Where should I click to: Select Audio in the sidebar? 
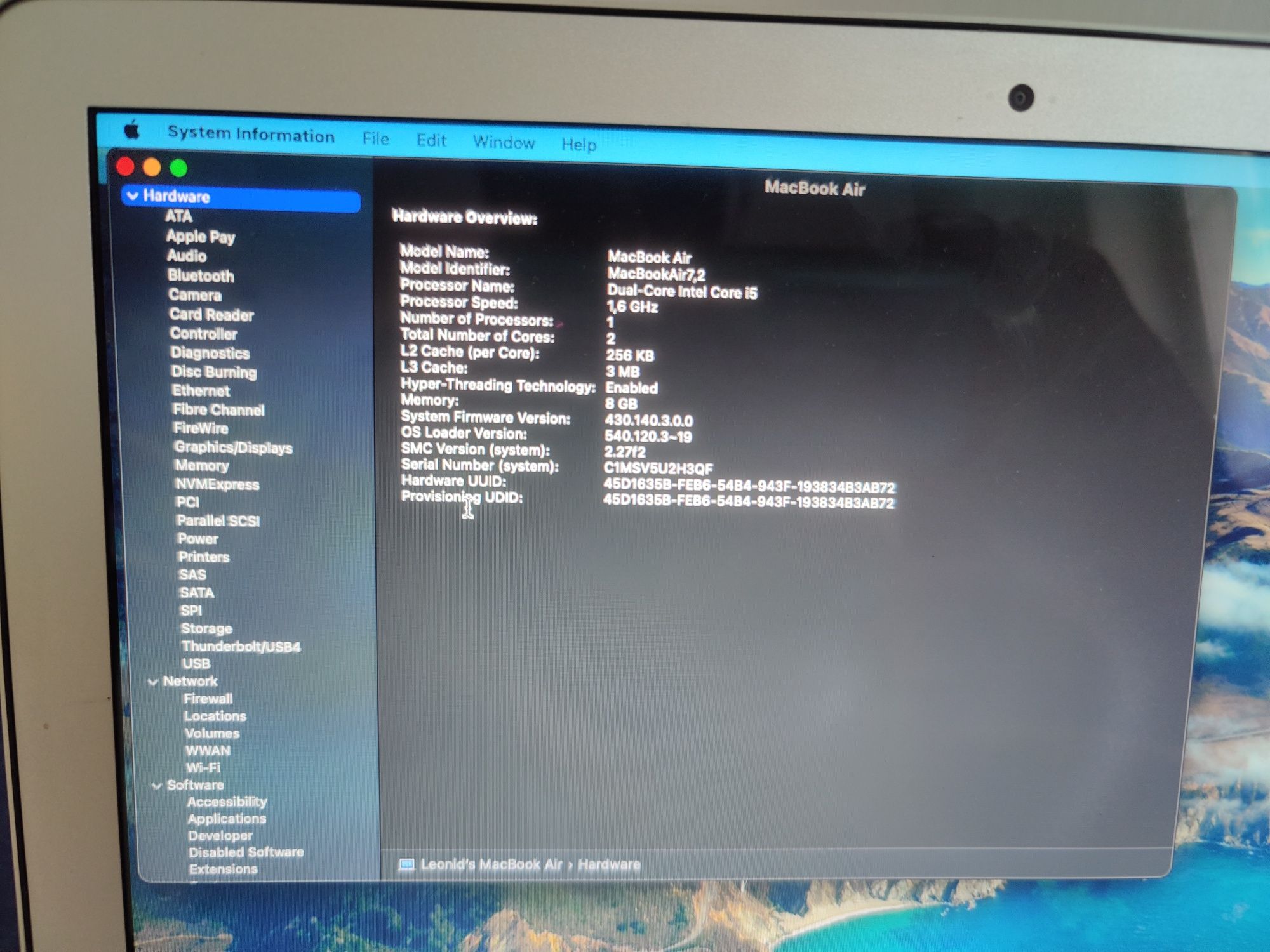(187, 256)
